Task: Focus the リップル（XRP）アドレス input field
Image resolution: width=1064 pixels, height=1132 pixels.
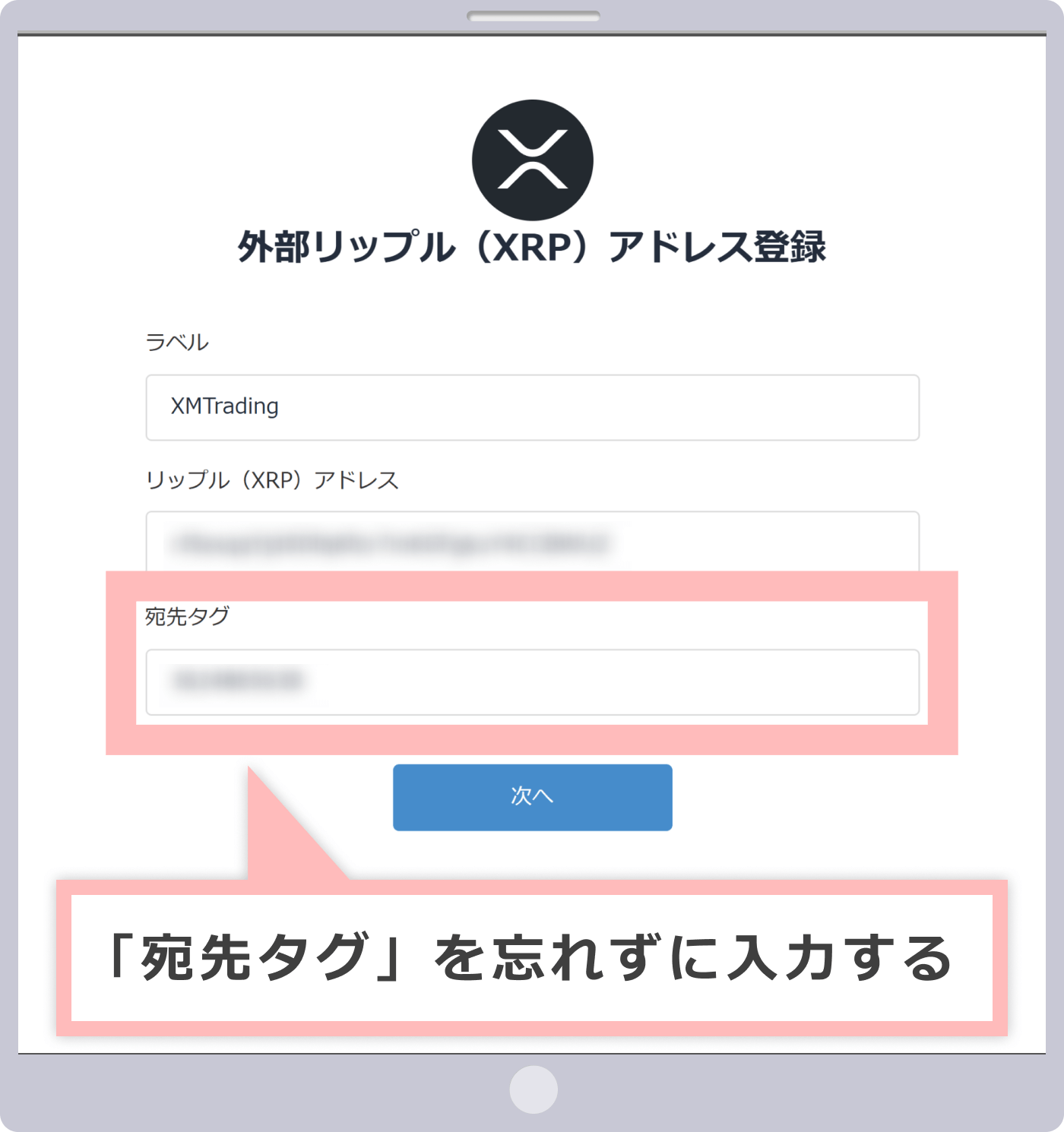Action: click(x=532, y=541)
